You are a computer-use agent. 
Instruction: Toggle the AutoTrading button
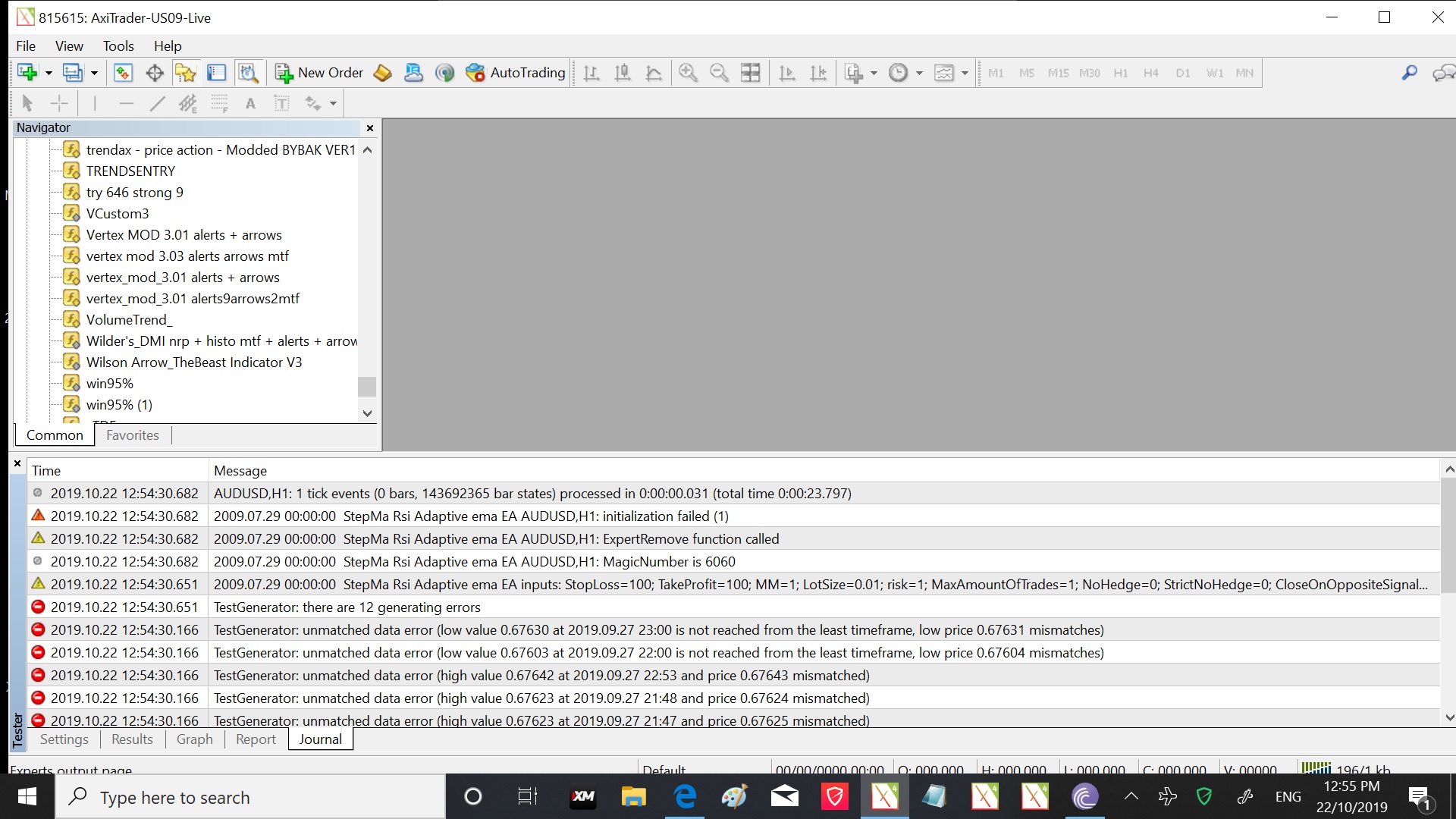coord(516,73)
